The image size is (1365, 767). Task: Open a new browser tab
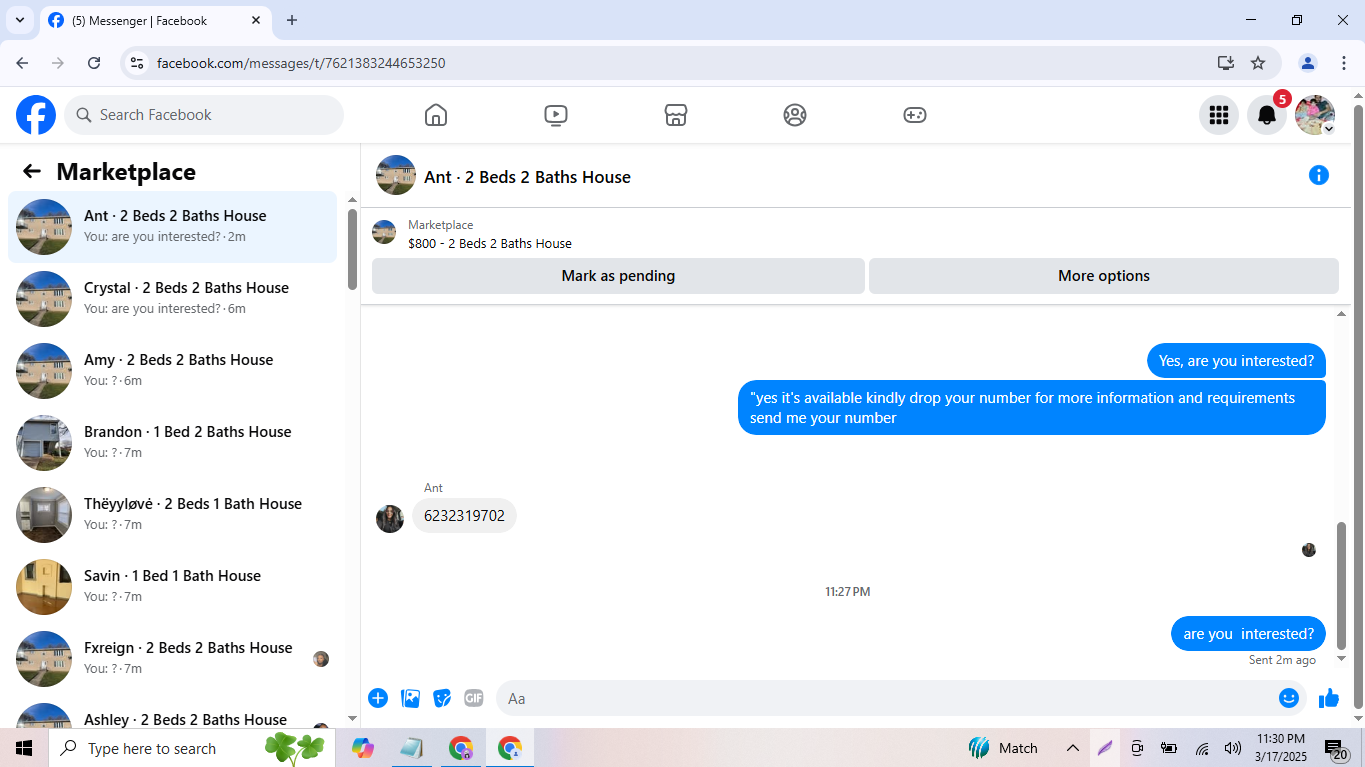pyautogui.click(x=292, y=20)
